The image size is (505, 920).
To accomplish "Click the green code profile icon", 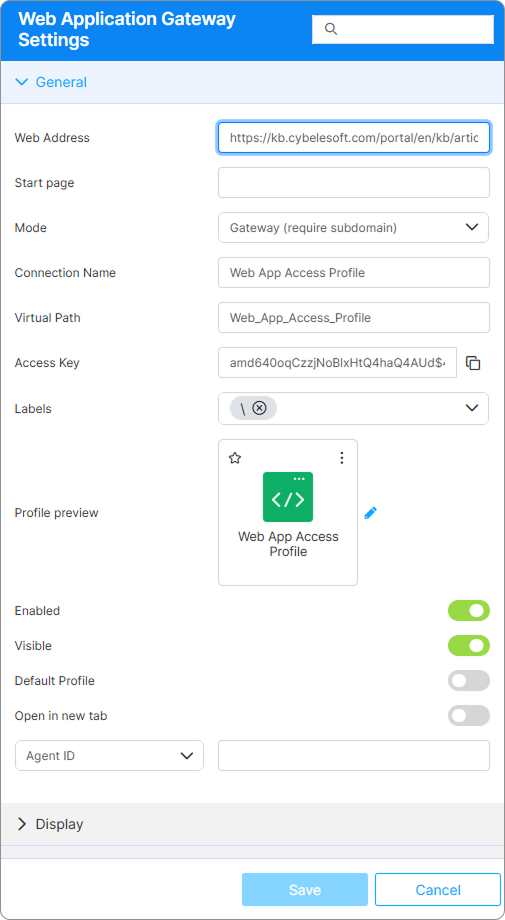I will coord(288,497).
